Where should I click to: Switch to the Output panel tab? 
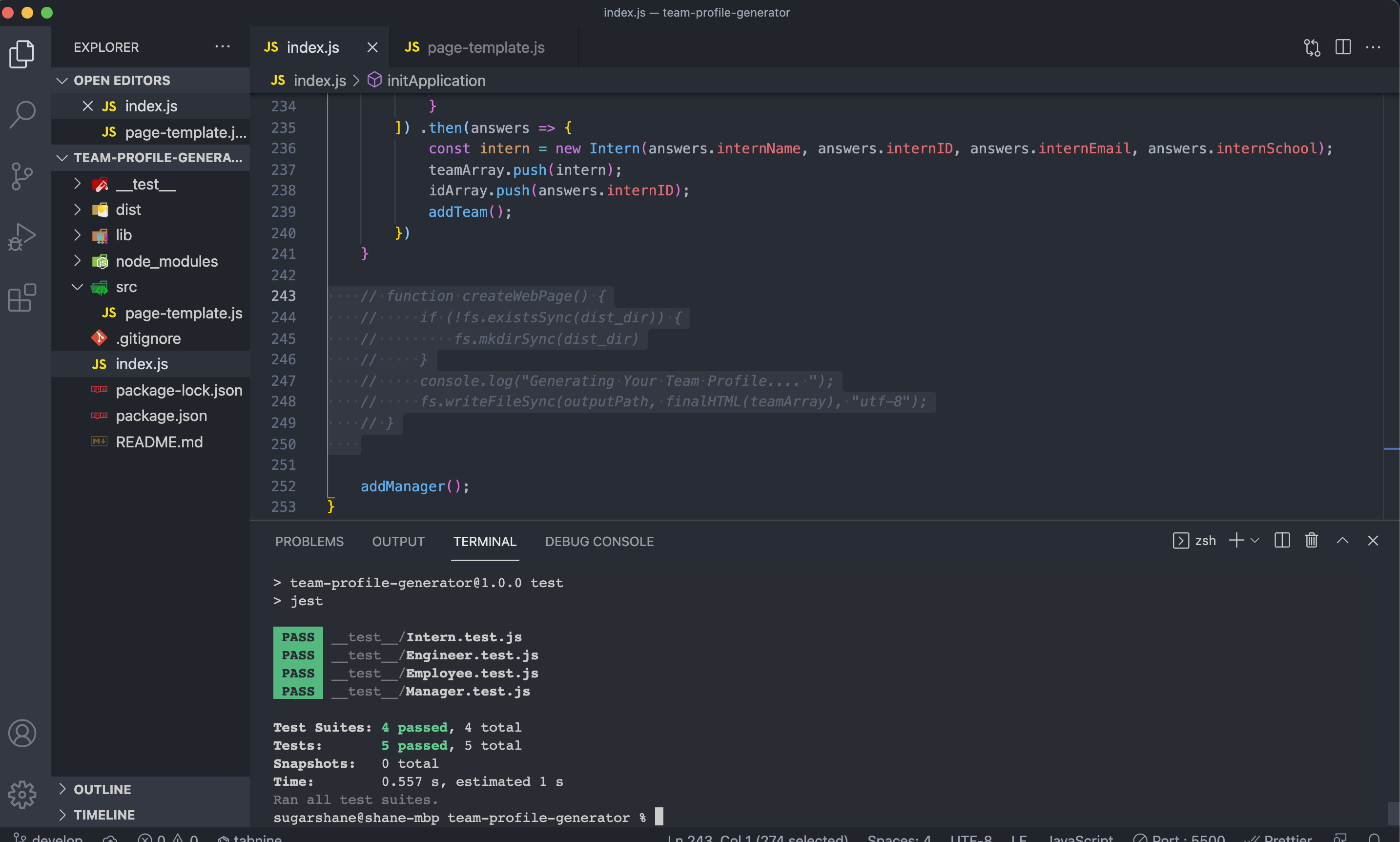398,541
